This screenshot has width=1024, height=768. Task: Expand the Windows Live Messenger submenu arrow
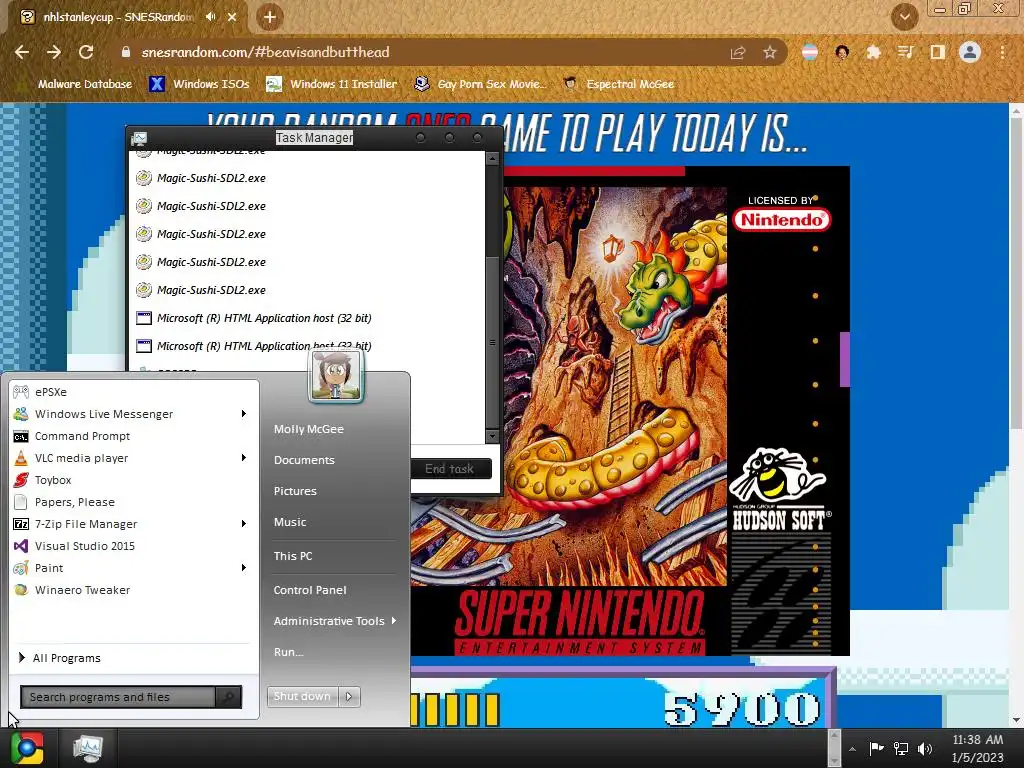click(x=244, y=414)
